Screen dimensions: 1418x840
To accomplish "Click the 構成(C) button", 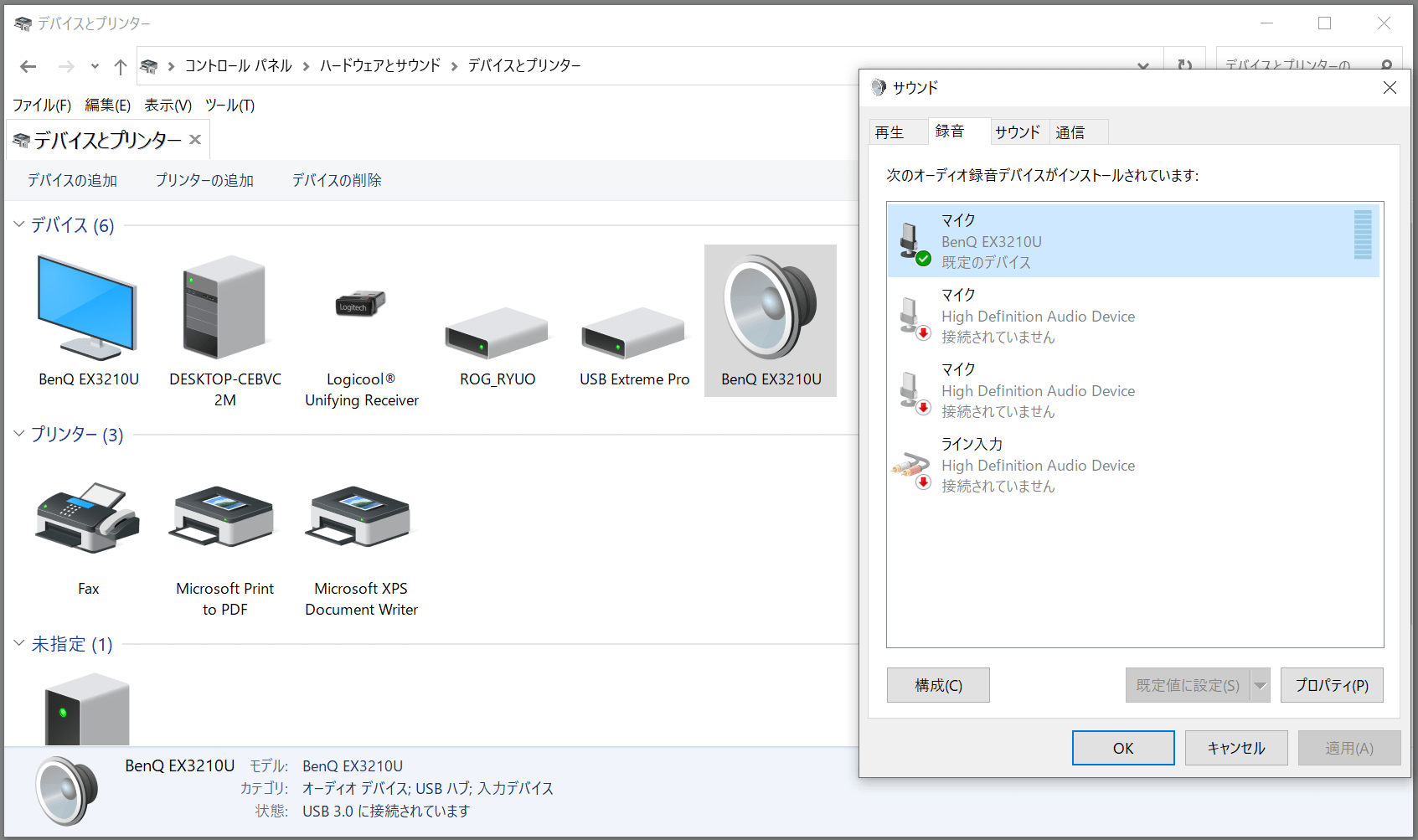I will click(938, 685).
